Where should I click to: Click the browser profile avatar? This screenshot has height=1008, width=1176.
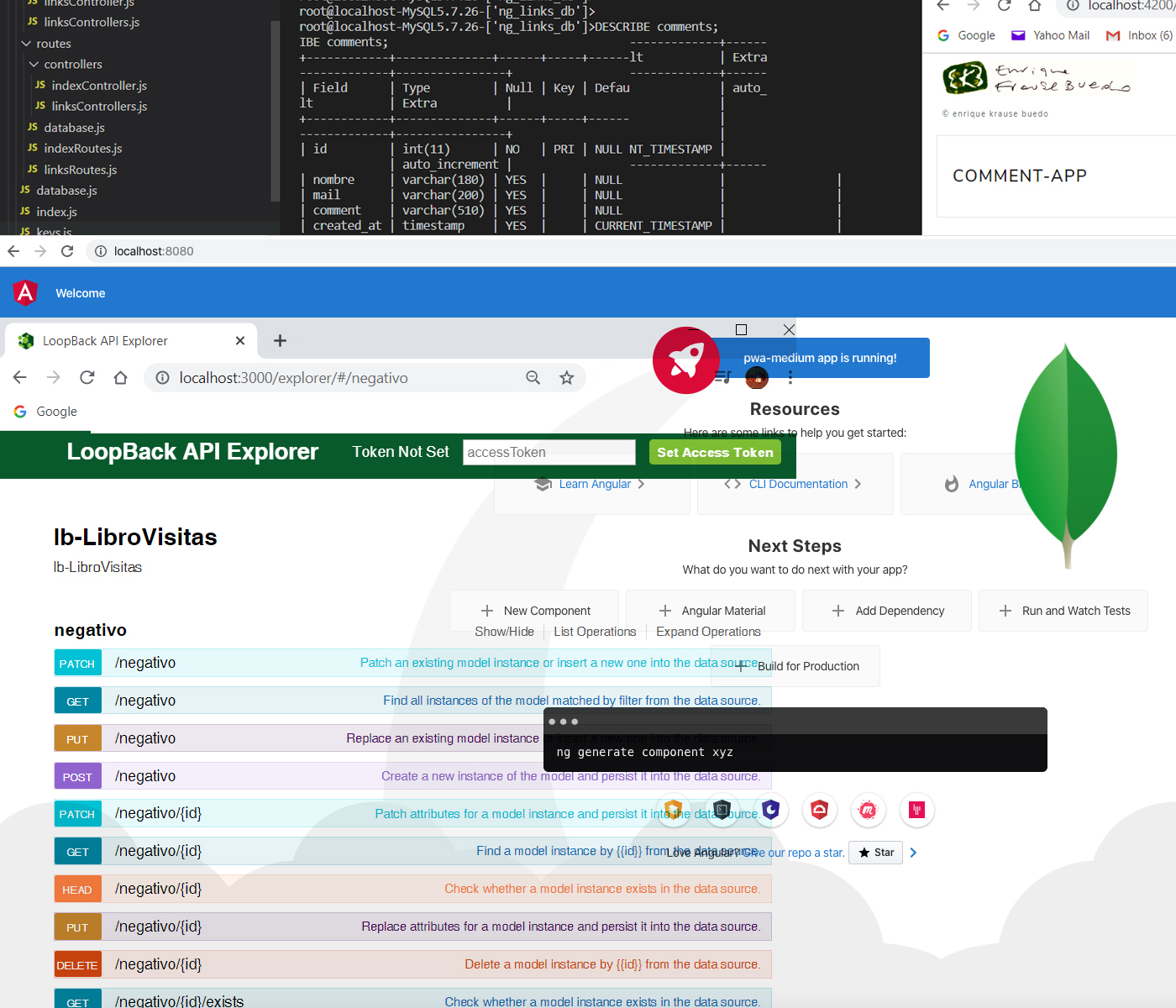tap(757, 378)
